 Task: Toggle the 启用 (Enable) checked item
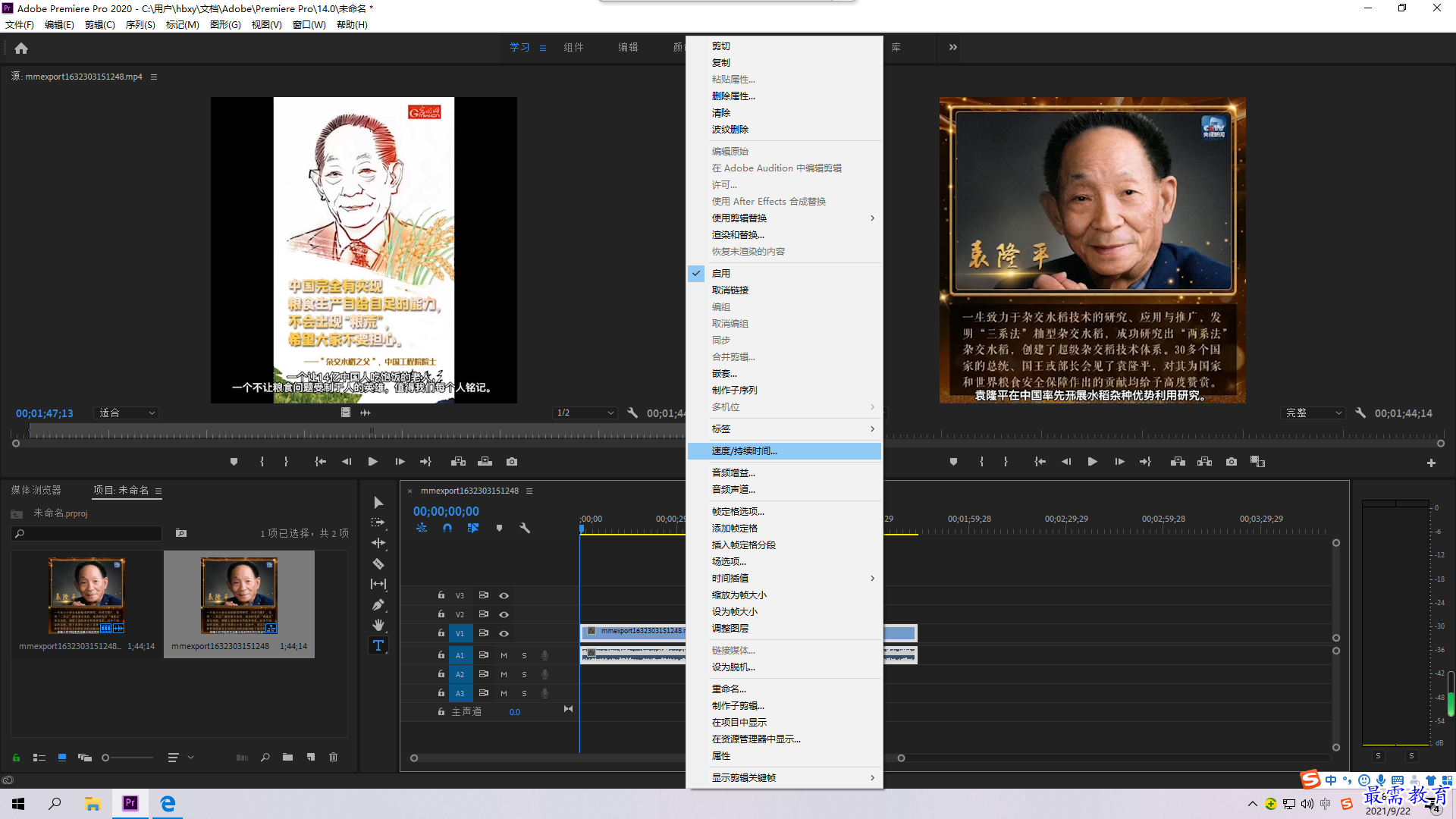(784, 273)
